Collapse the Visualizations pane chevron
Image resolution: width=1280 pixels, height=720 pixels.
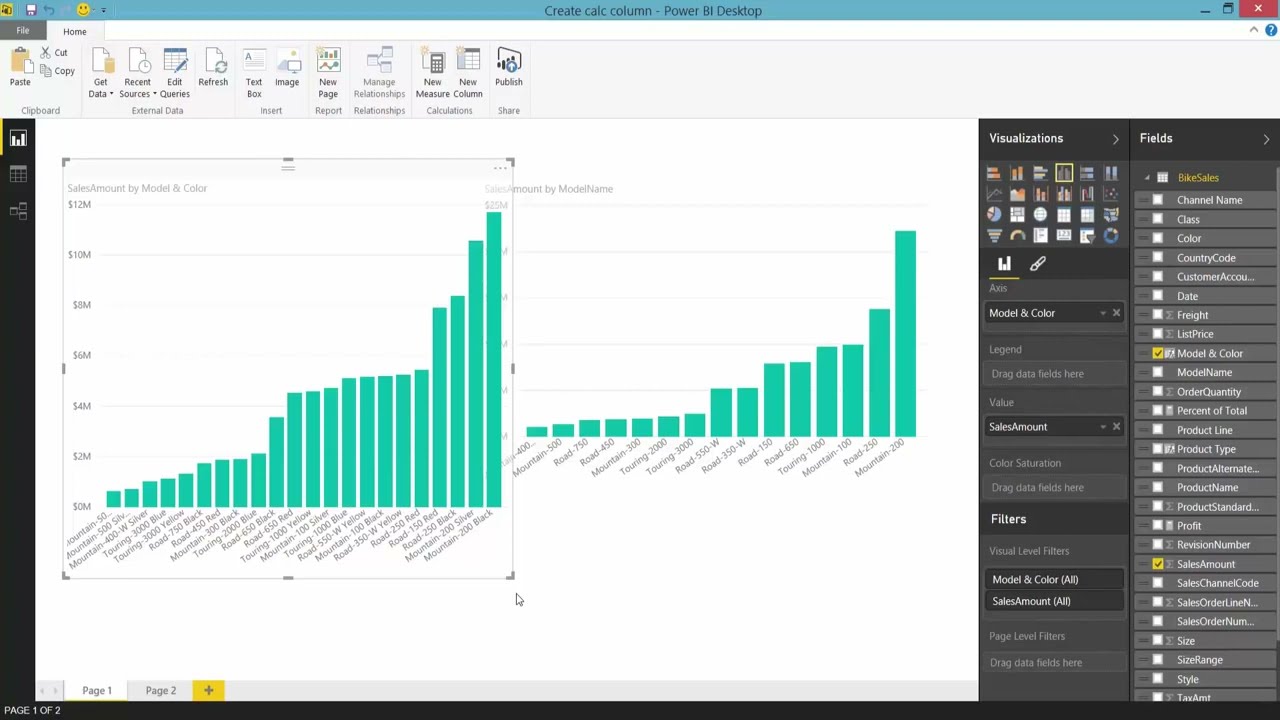1116,139
